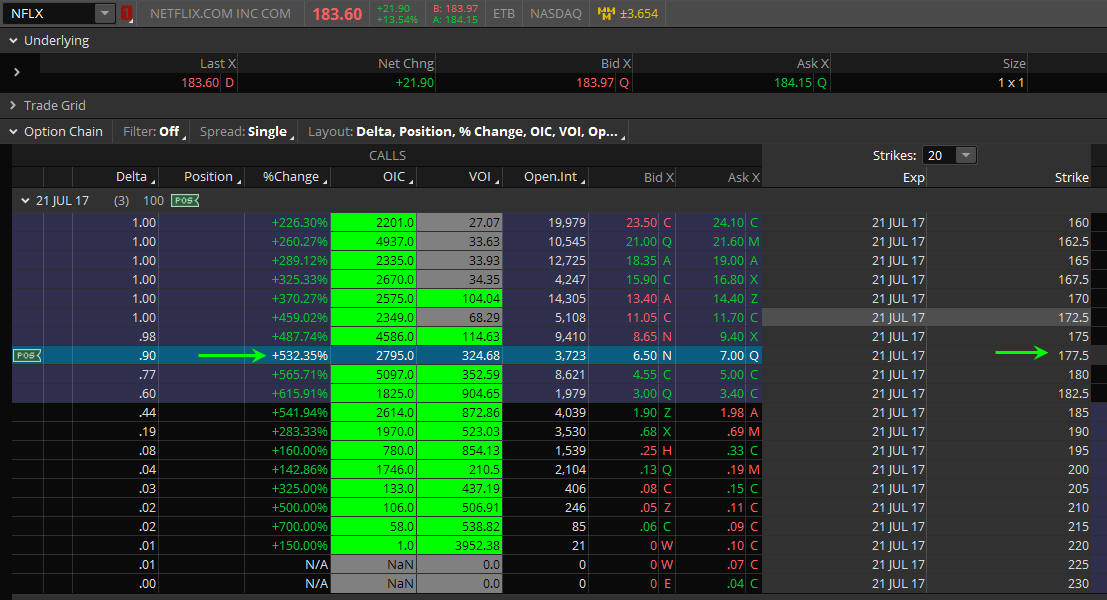Click in the NFLX symbol input field

(x=48, y=14)
